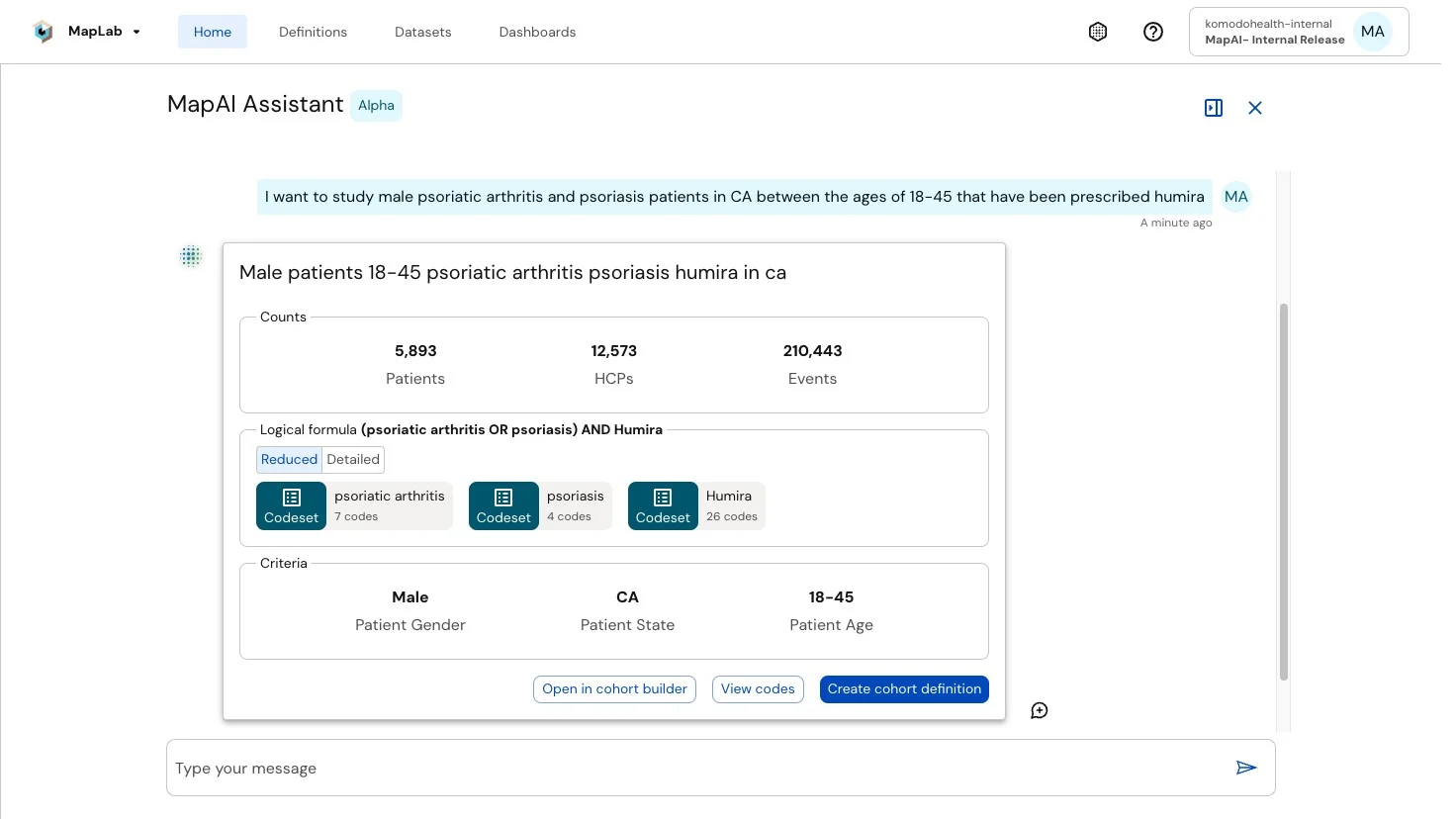Image resolution: width=1456 pixels, height=819 pixels.
Task: Click the AI chip icon in header
Action: pyautogui.click(x=1098, y=32)
